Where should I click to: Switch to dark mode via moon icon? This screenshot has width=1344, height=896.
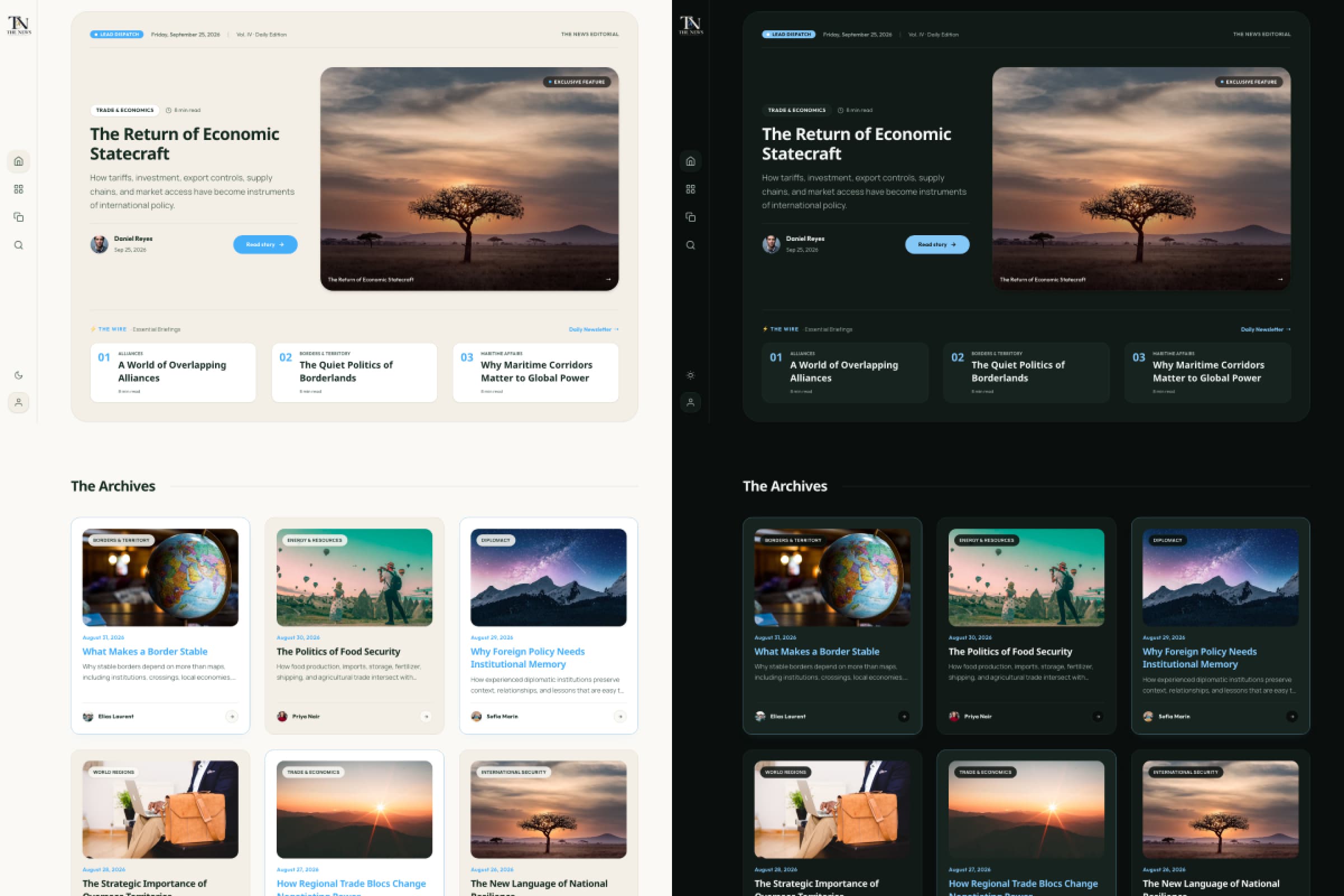(x=18, y=375)
